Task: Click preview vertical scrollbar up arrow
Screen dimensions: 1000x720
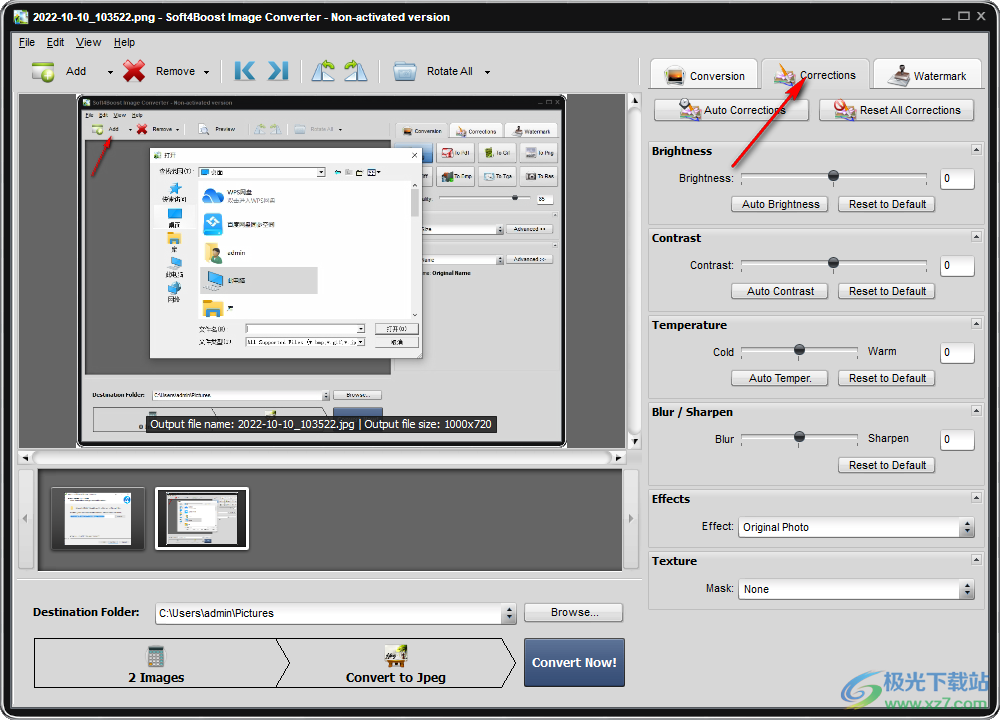Action: pyautogui.click(x=635, y=101)
